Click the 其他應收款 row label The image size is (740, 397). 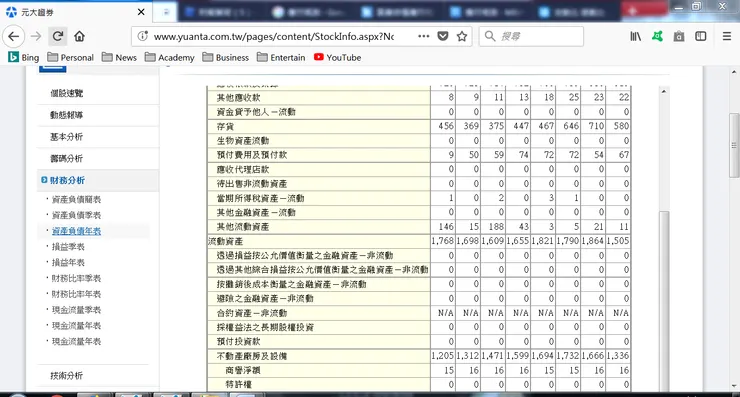point(238,98)
